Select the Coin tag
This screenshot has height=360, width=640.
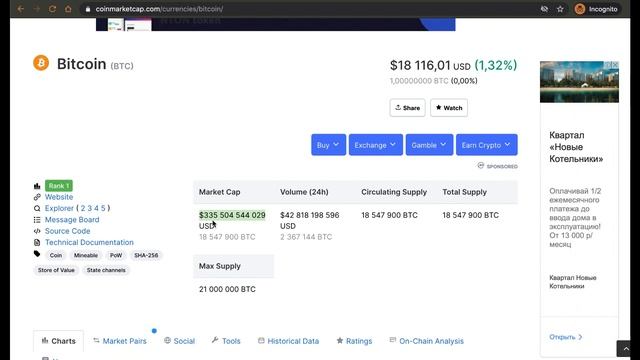pos(56,256)
